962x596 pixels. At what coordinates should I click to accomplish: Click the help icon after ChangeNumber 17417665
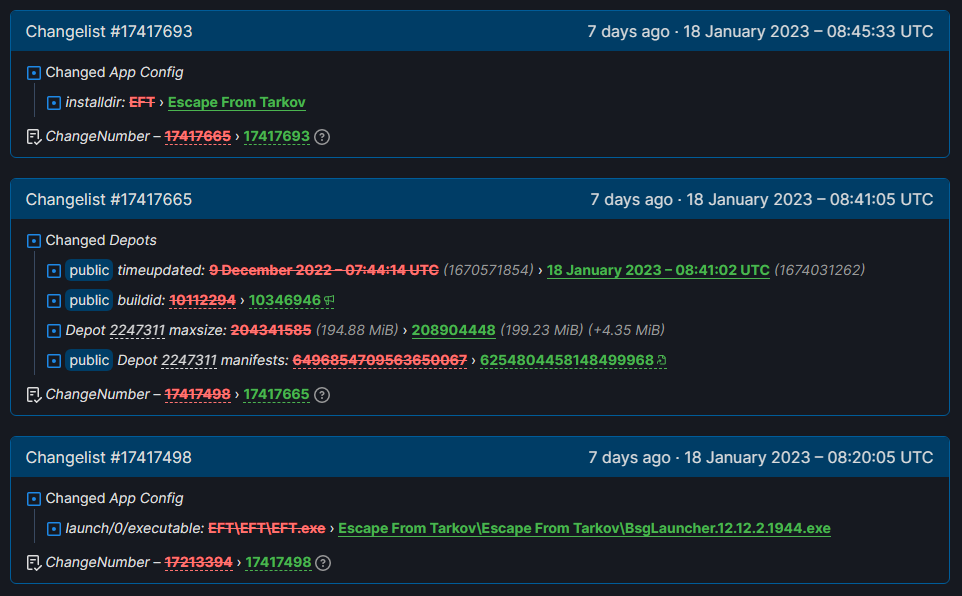click(322, 395)
